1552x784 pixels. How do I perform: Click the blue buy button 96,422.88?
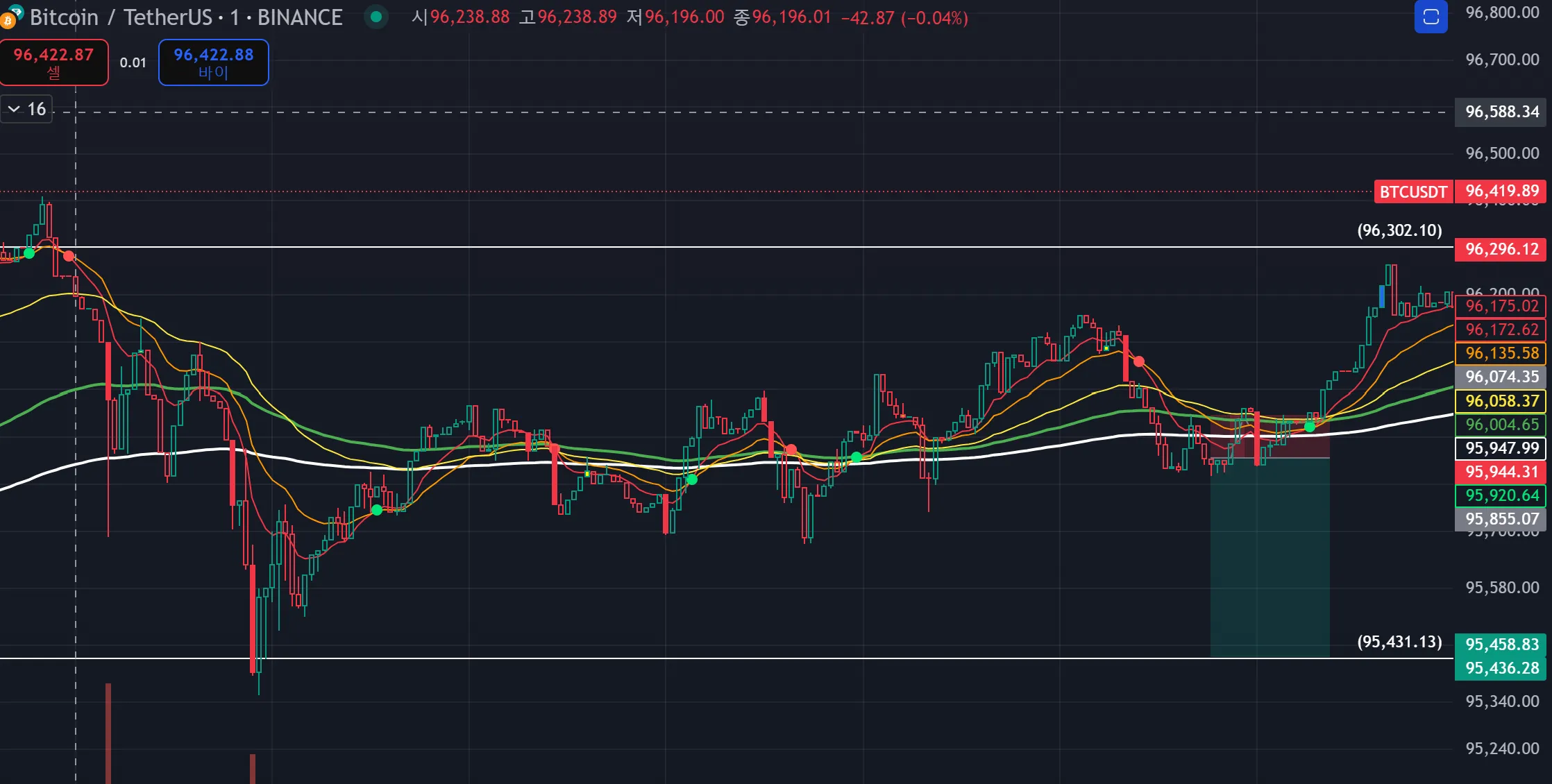(213, 62)
